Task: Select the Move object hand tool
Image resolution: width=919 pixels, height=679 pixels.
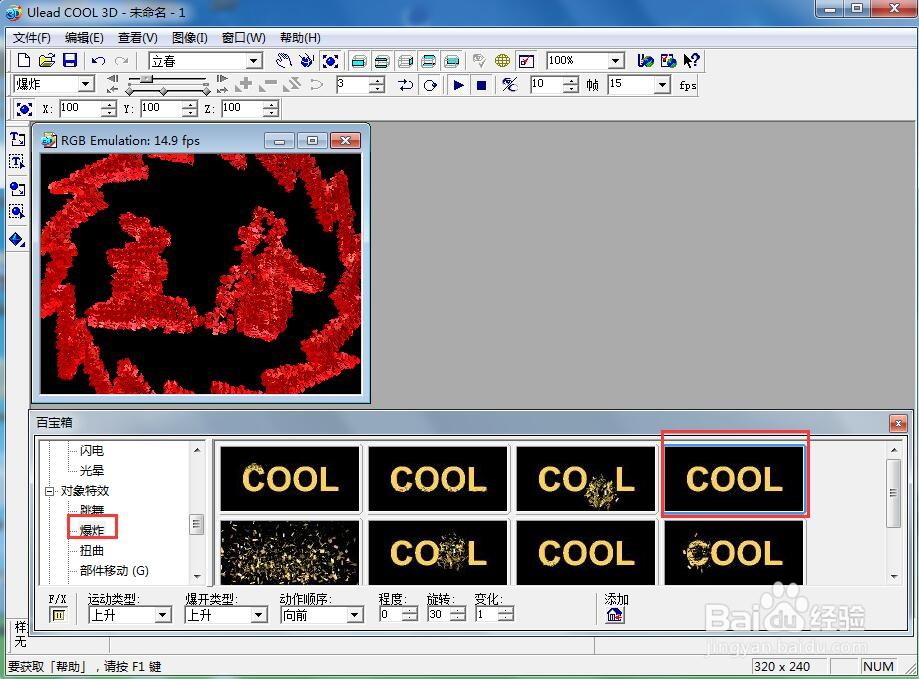Action: pyautogui.click(x=283, y=60)
